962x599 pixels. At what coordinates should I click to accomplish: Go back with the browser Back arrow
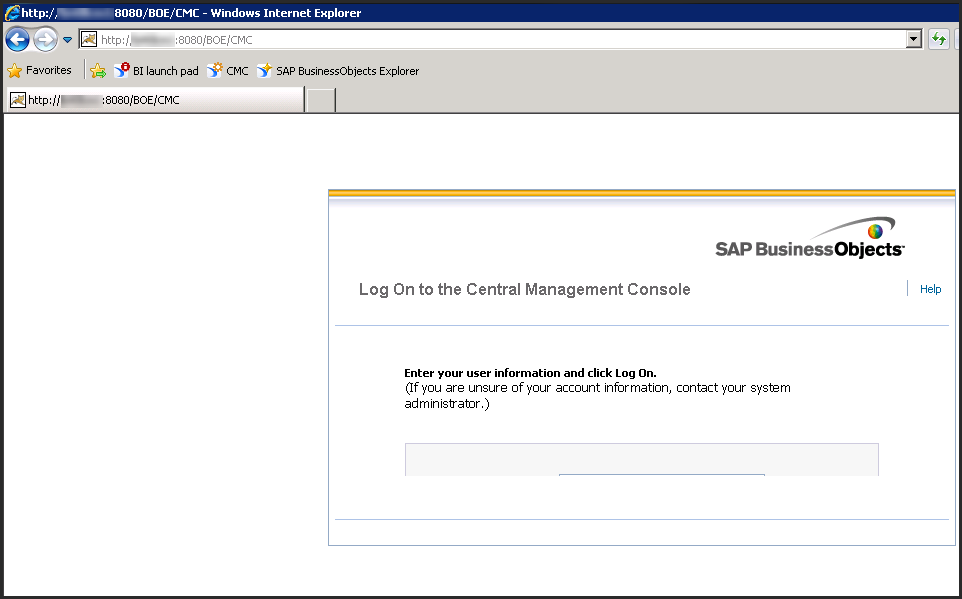click(17, 40)
